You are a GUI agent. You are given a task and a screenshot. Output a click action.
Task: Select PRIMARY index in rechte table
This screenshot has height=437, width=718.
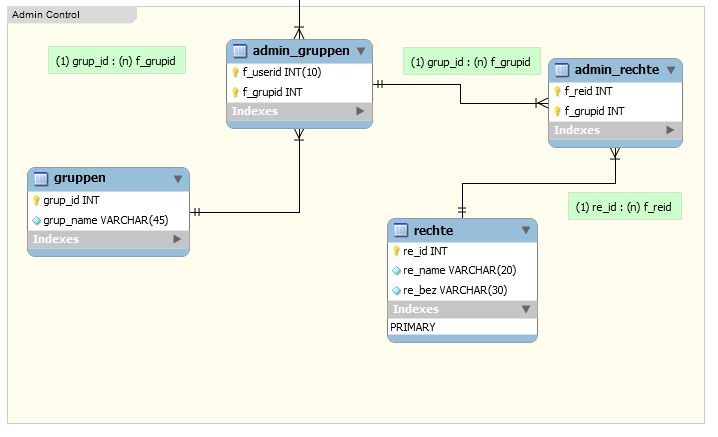click(412, 327)
